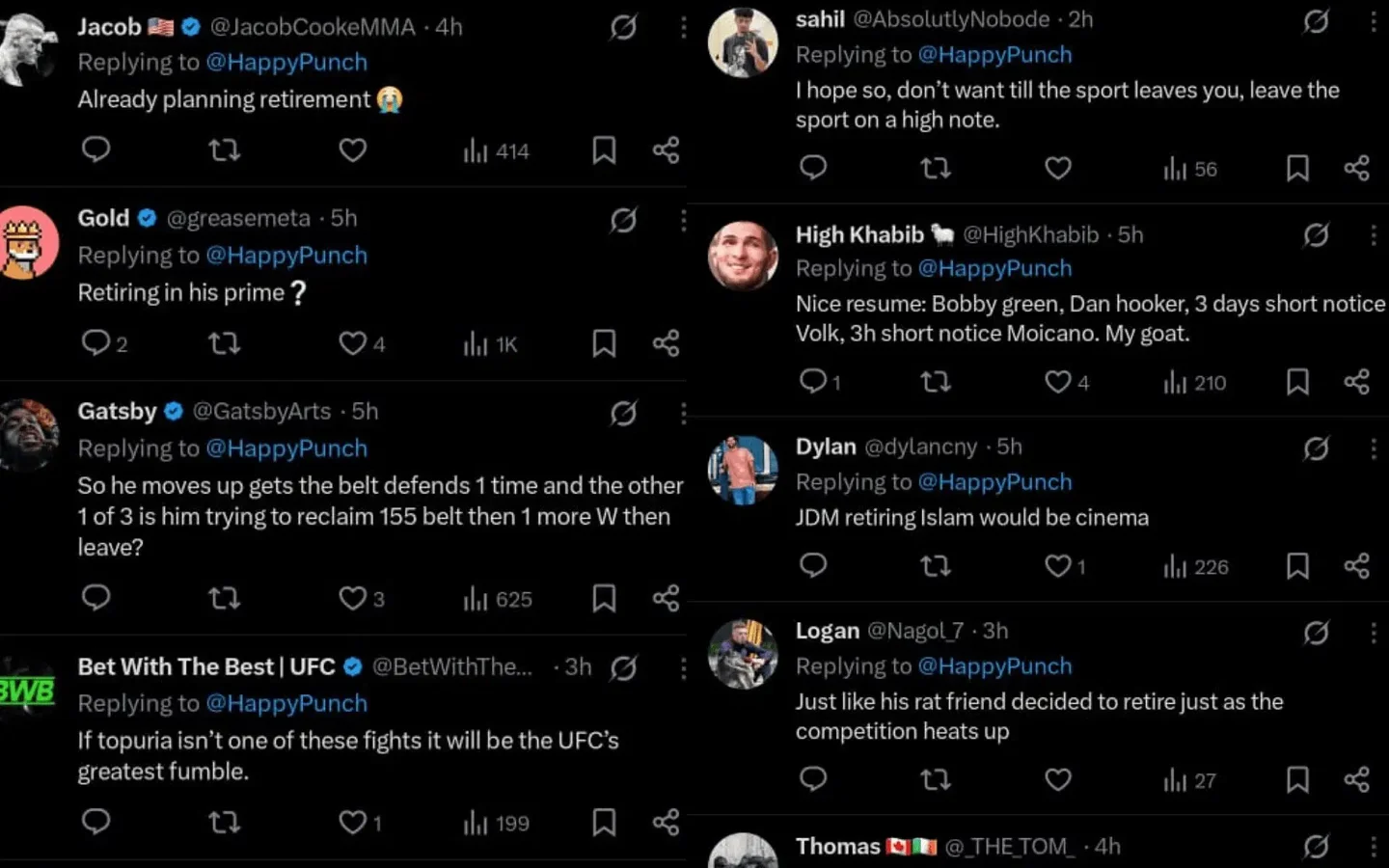This screenshot has height=868, width=1389.
Task: Open Grok icon on sahil's tweet
Action: pyautogui.click(x=1317, y=21)
